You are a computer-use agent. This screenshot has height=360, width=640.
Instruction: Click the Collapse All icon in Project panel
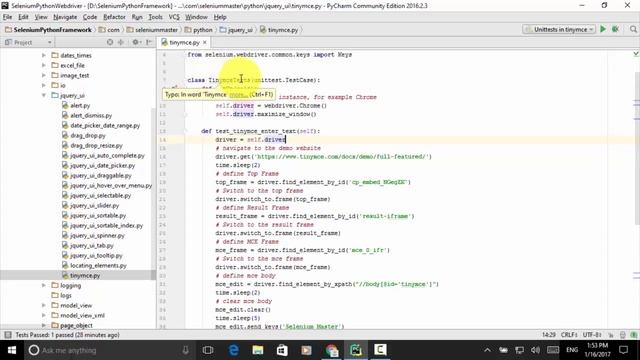pyautogui.click(x=121, y=42)
